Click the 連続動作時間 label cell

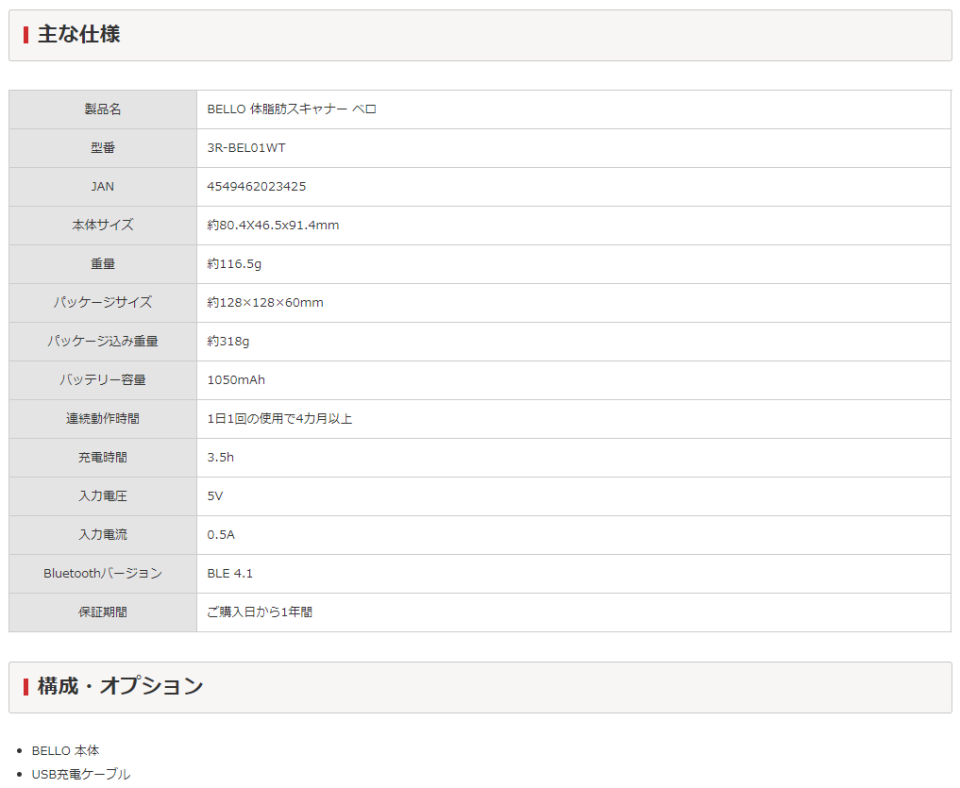point(103,419)
